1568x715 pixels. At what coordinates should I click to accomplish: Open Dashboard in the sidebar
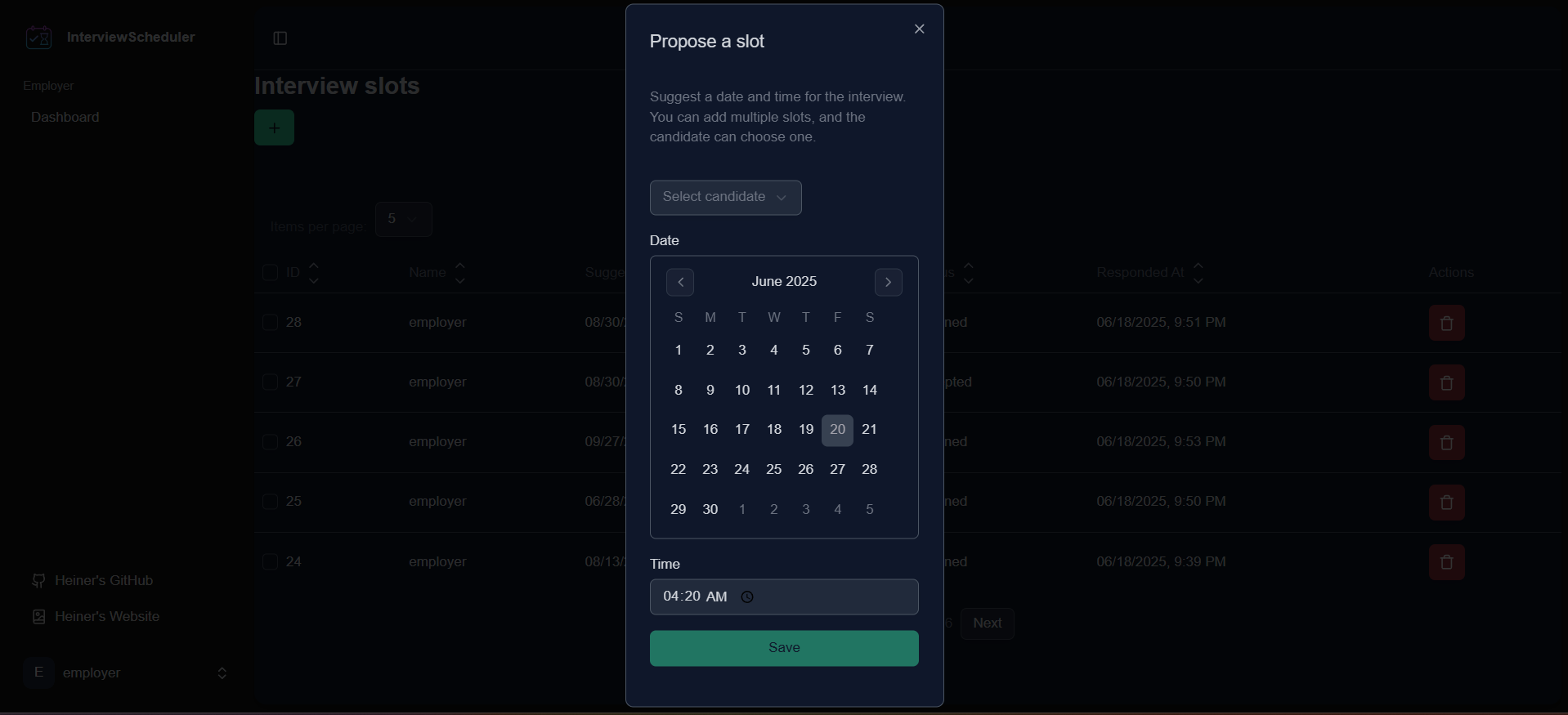pyautogui.click(x=65, y=118)
